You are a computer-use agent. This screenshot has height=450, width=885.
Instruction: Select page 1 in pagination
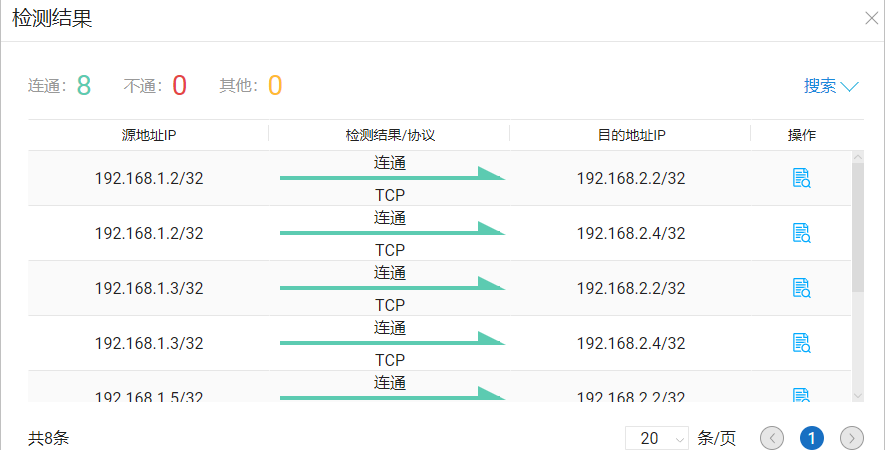[x=812, y=438]
